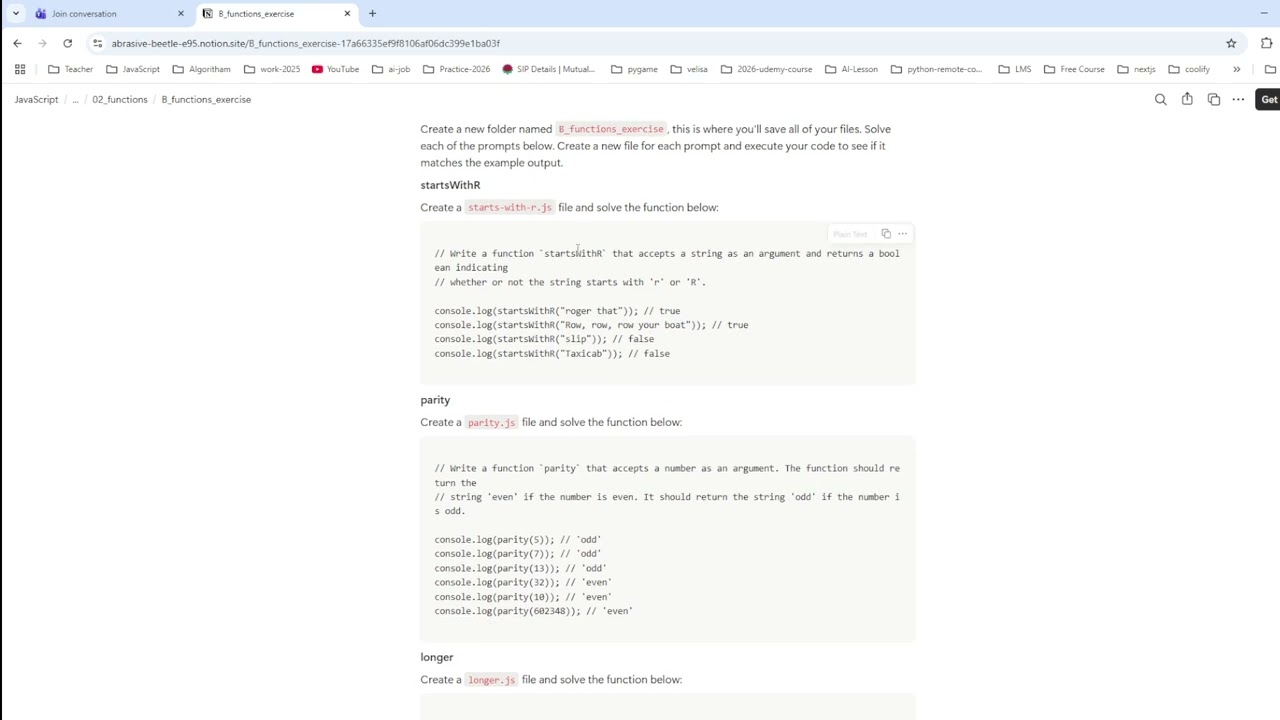Screen dimensions: 1280x720
Task: Click the line console.log(startsWithR("roger that"))
Action: tap(557, 311)
